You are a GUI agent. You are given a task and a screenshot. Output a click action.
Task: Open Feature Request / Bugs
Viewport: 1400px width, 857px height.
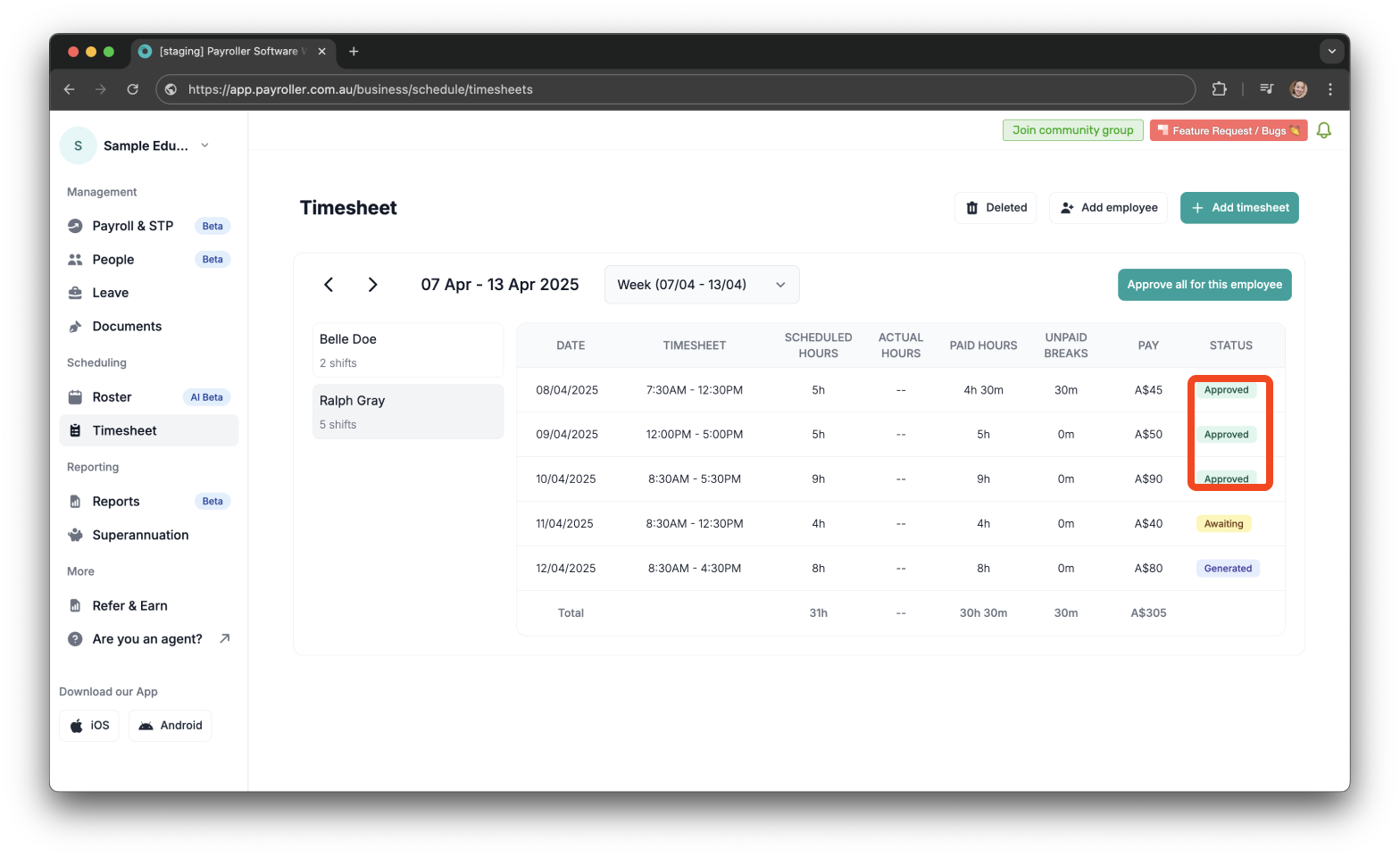click(1229, 130)
